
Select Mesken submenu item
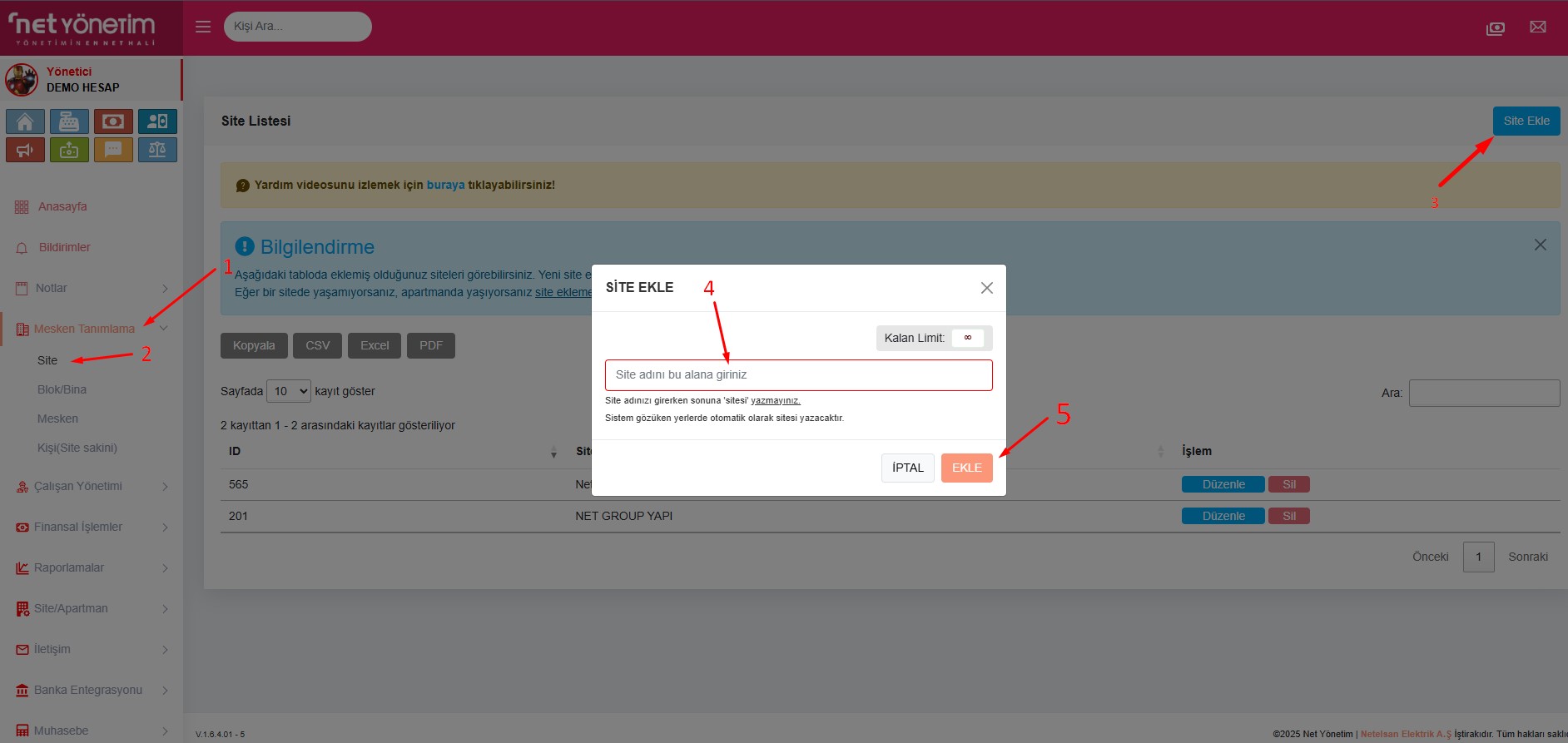57,419
